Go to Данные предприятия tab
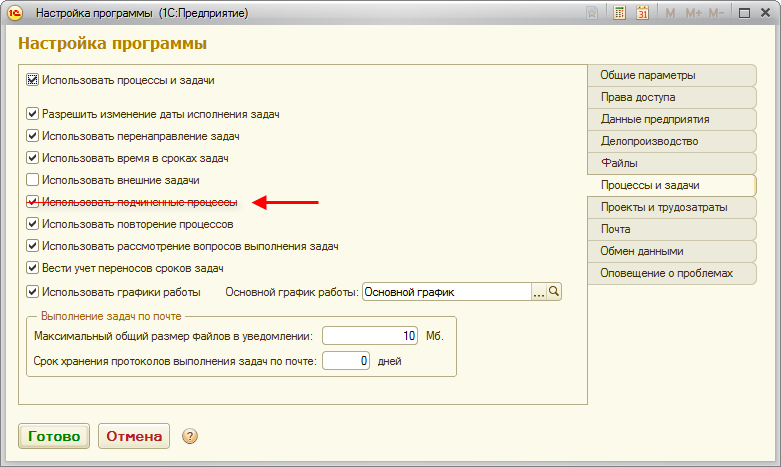 pyautogui.click(x=672, y=119)
